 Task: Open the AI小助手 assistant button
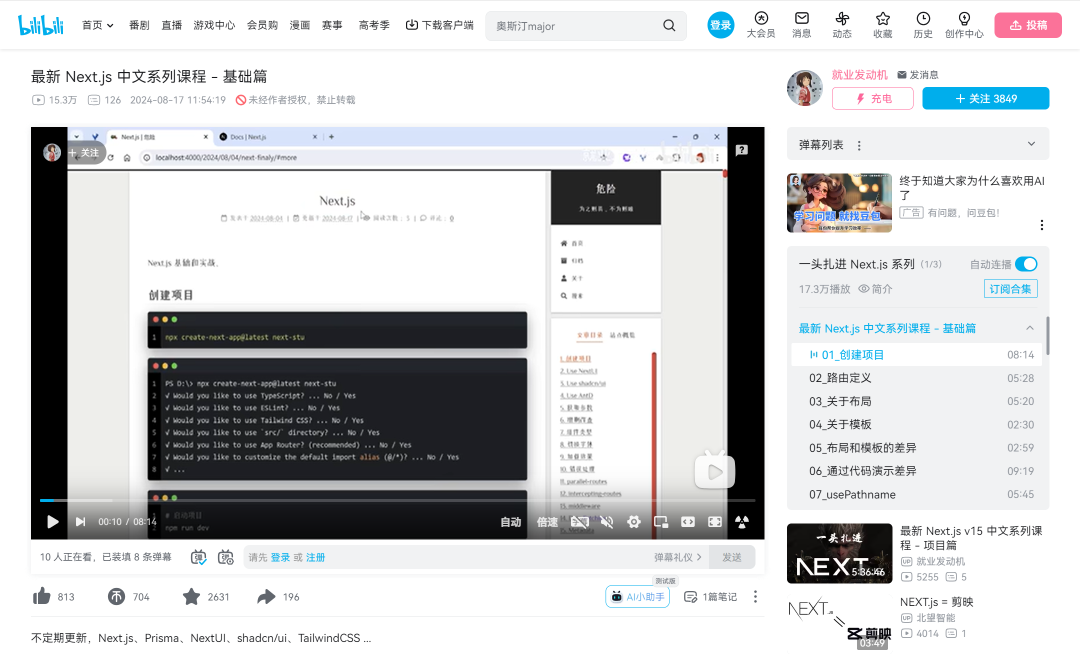(x=638, y=597)
